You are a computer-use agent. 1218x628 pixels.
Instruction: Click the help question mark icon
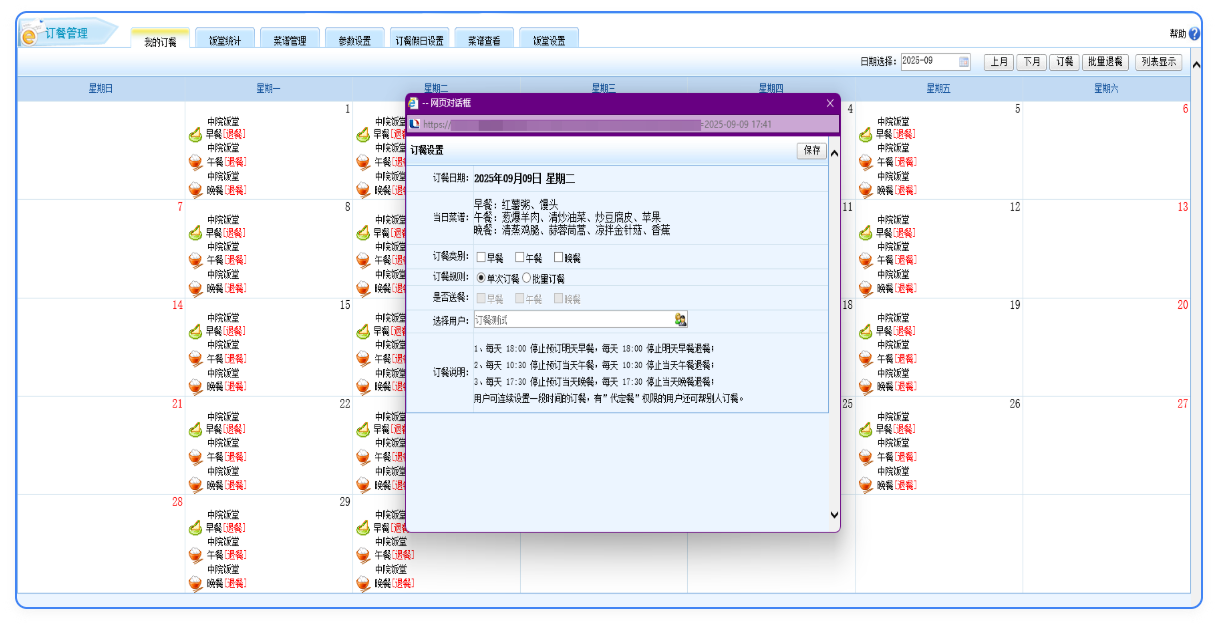(1194, 34)
